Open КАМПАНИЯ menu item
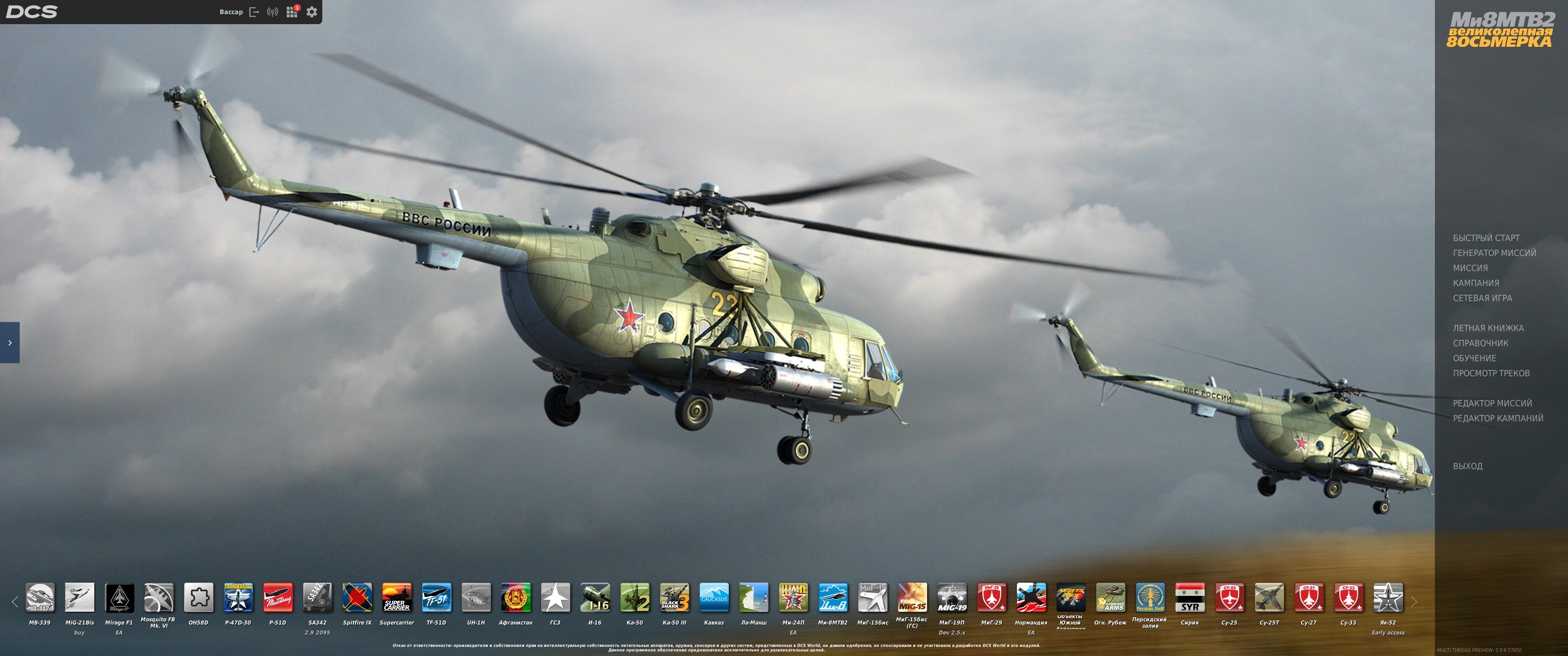This screenshot has height=656, width=1568. pos(1475,283)
